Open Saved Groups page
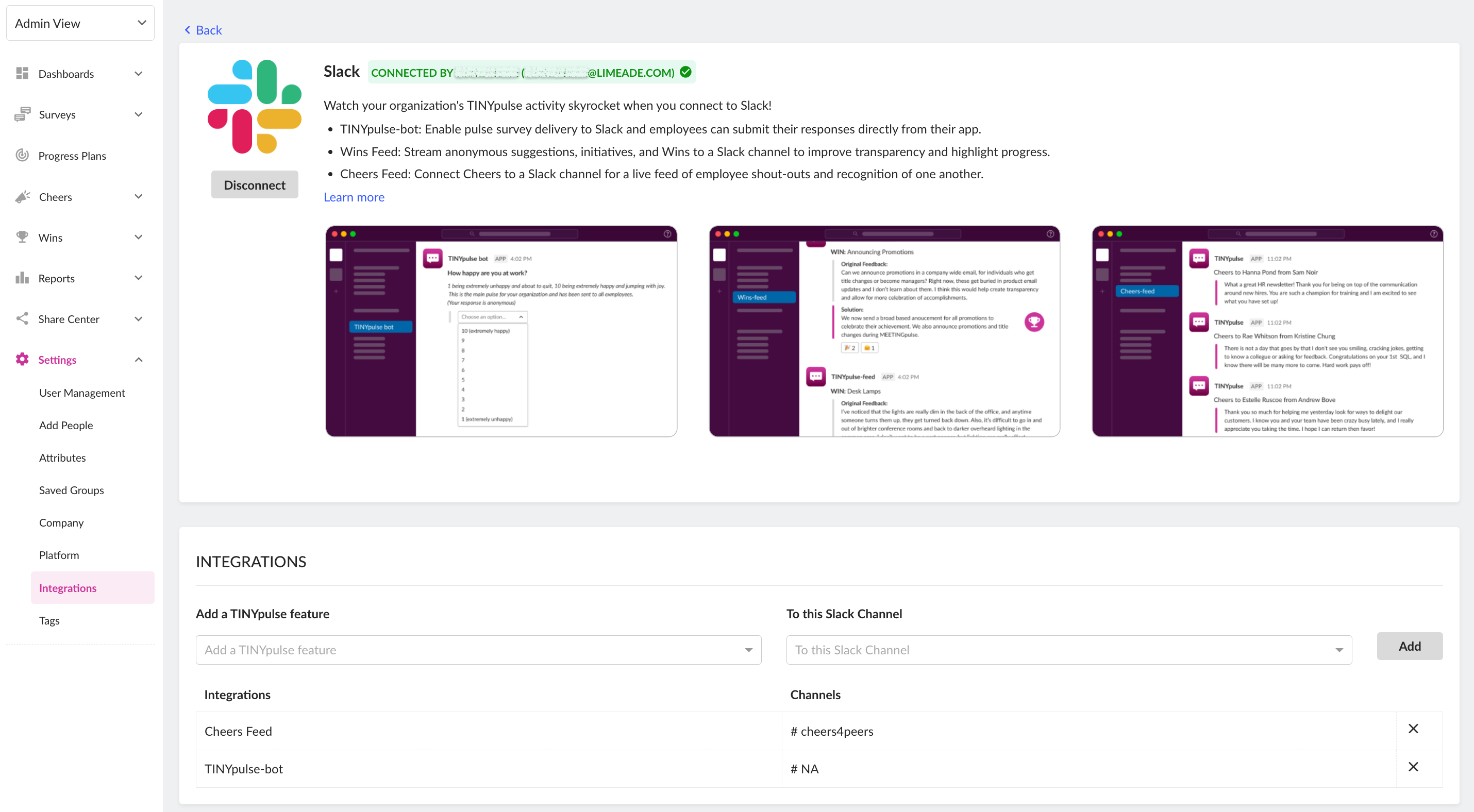The image size is (1474, 812). tap(72, 490)
